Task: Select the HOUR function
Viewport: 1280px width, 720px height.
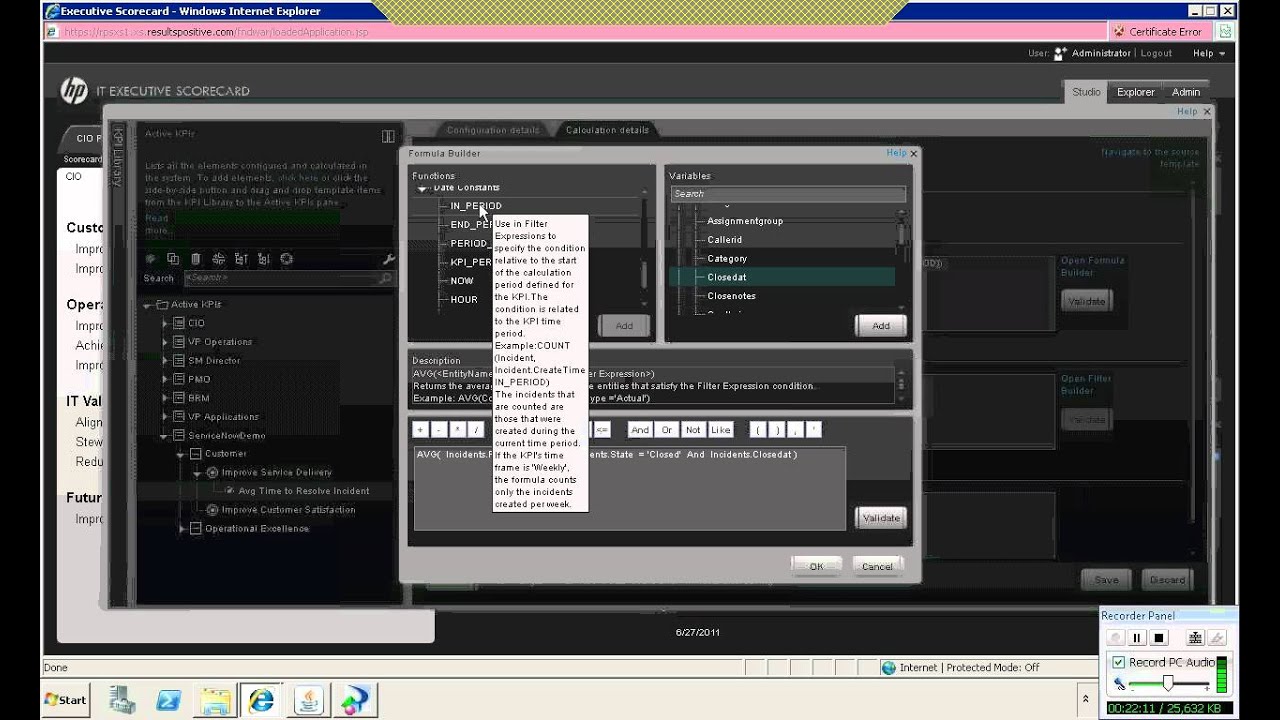Action: pos(464,300)
